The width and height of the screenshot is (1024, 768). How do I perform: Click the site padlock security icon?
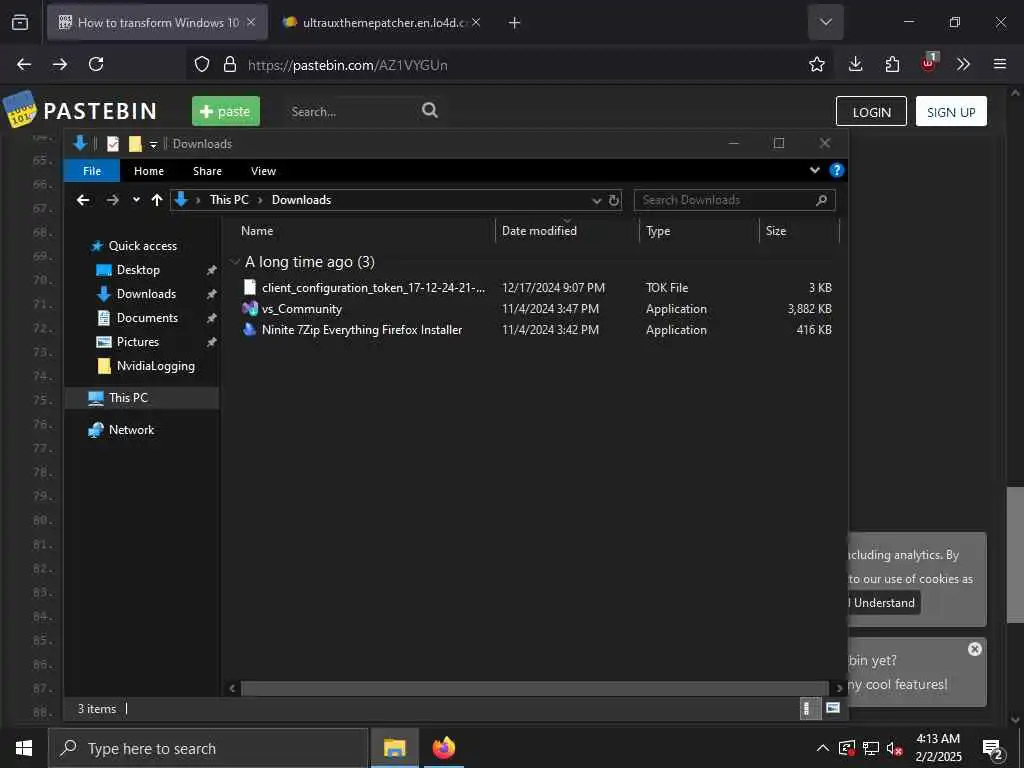pos(230,64)
